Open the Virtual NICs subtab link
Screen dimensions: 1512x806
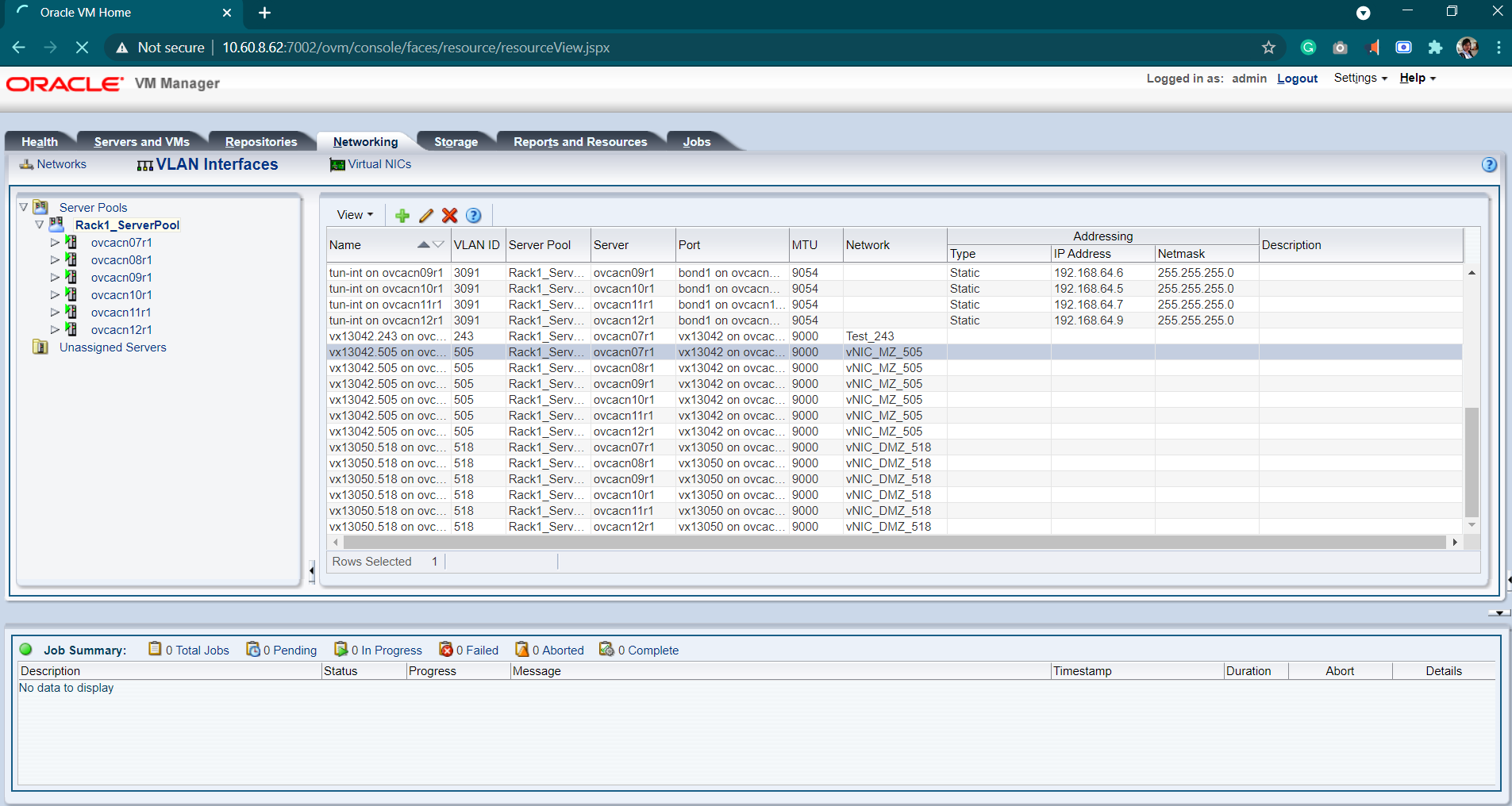(379, 164)
